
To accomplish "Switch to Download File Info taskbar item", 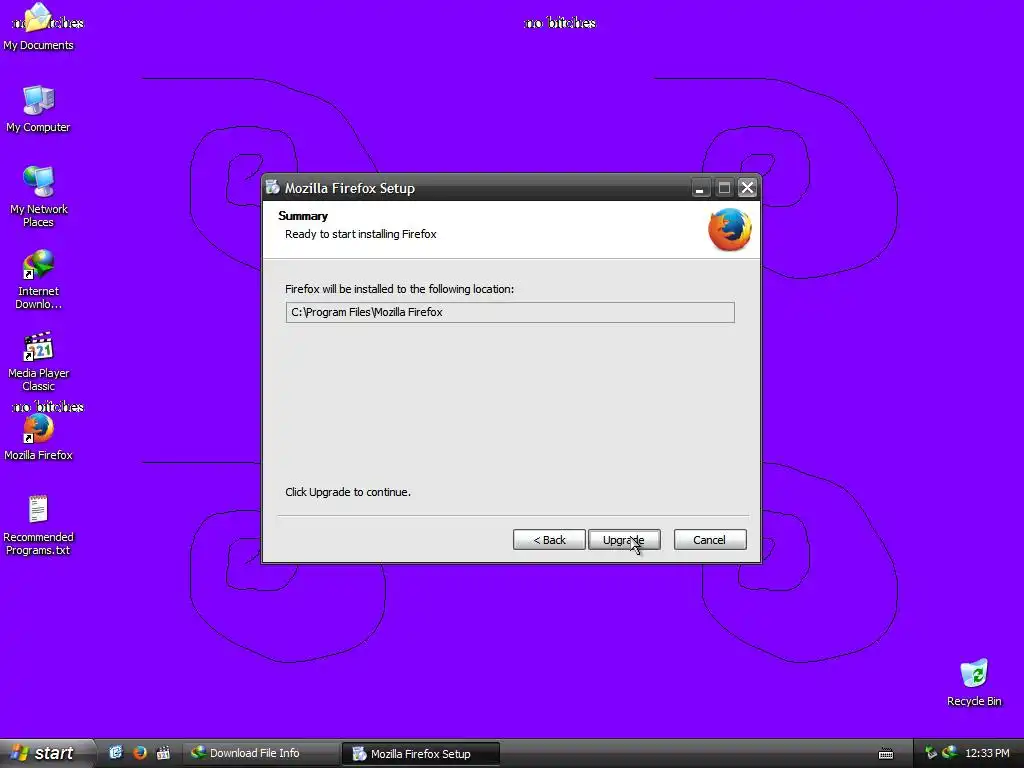I will click(x=260, y=753).
